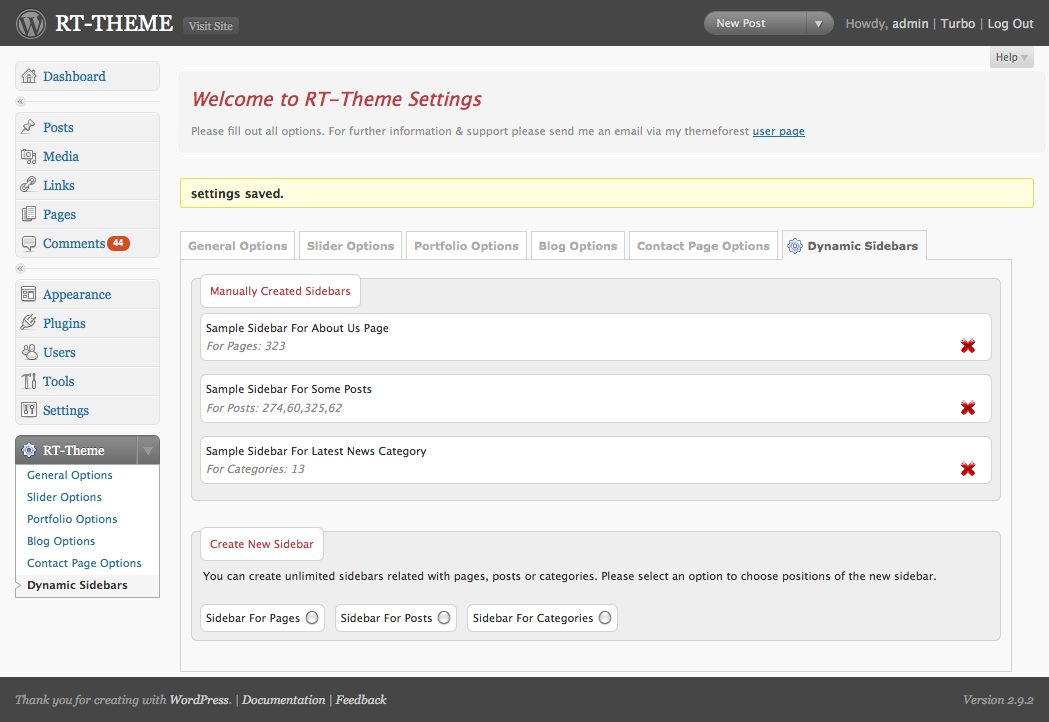The height and width of the screenshot is (722, 1049).
Task: Click the WordPress link in footer
Action: pyautogui.click(x=199, y=700)
